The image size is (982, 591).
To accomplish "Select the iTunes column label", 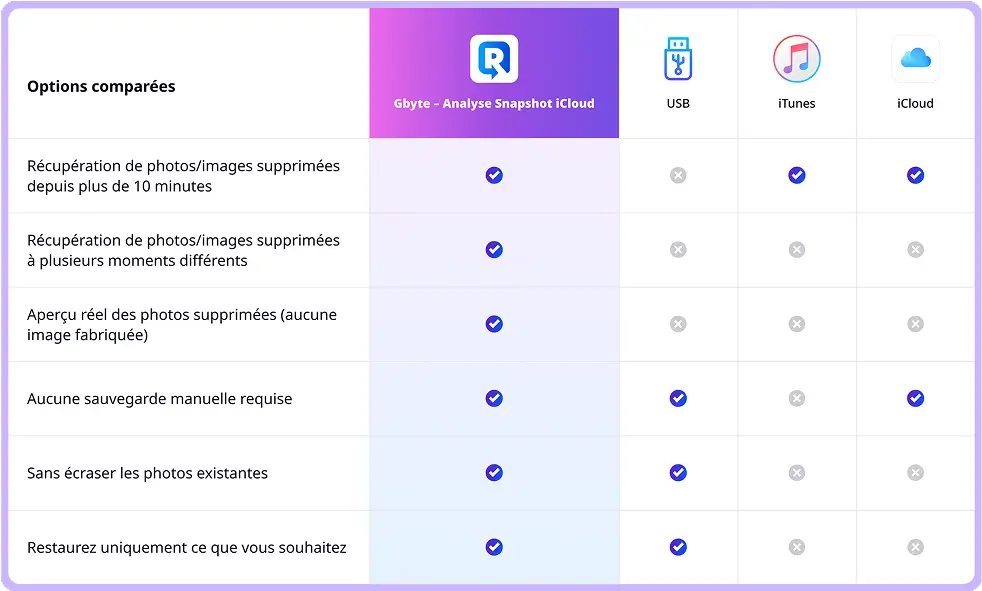I will (797, 103).
